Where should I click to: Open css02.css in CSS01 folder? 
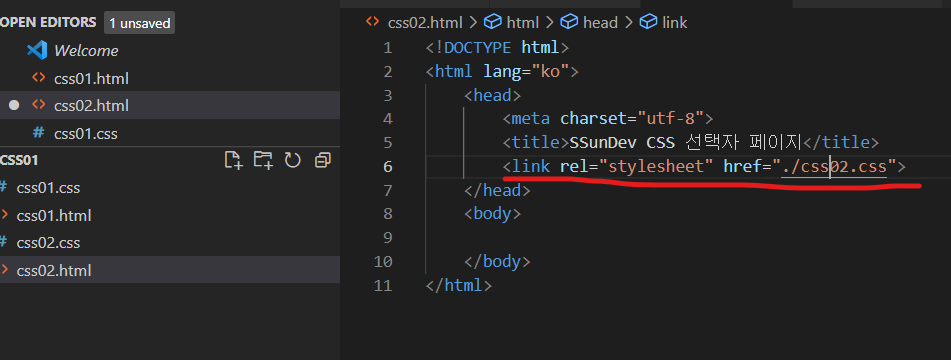pos(48,243)
